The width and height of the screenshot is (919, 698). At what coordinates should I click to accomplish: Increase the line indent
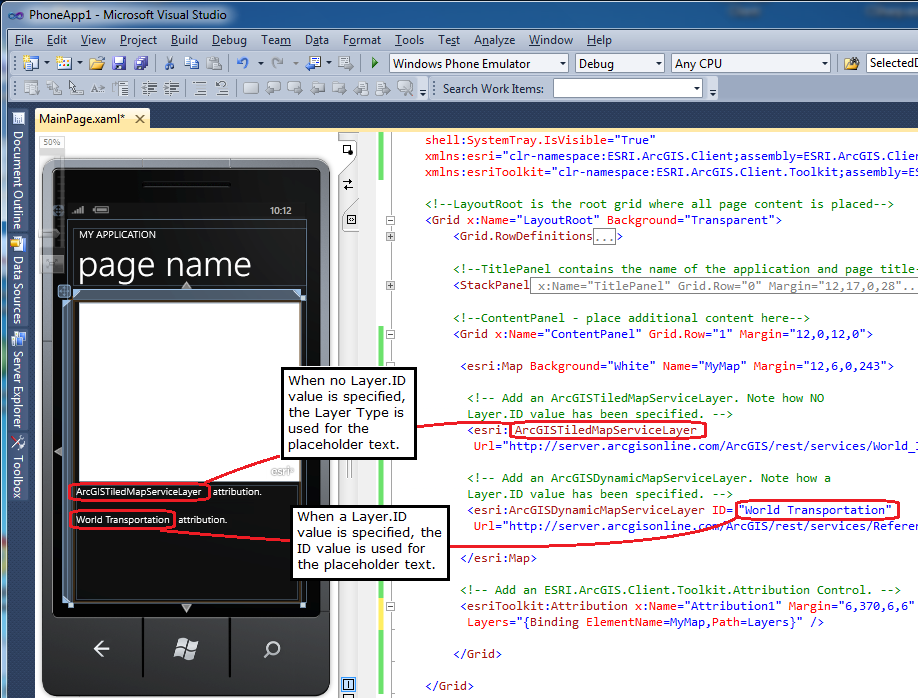[x=172, y=88]
